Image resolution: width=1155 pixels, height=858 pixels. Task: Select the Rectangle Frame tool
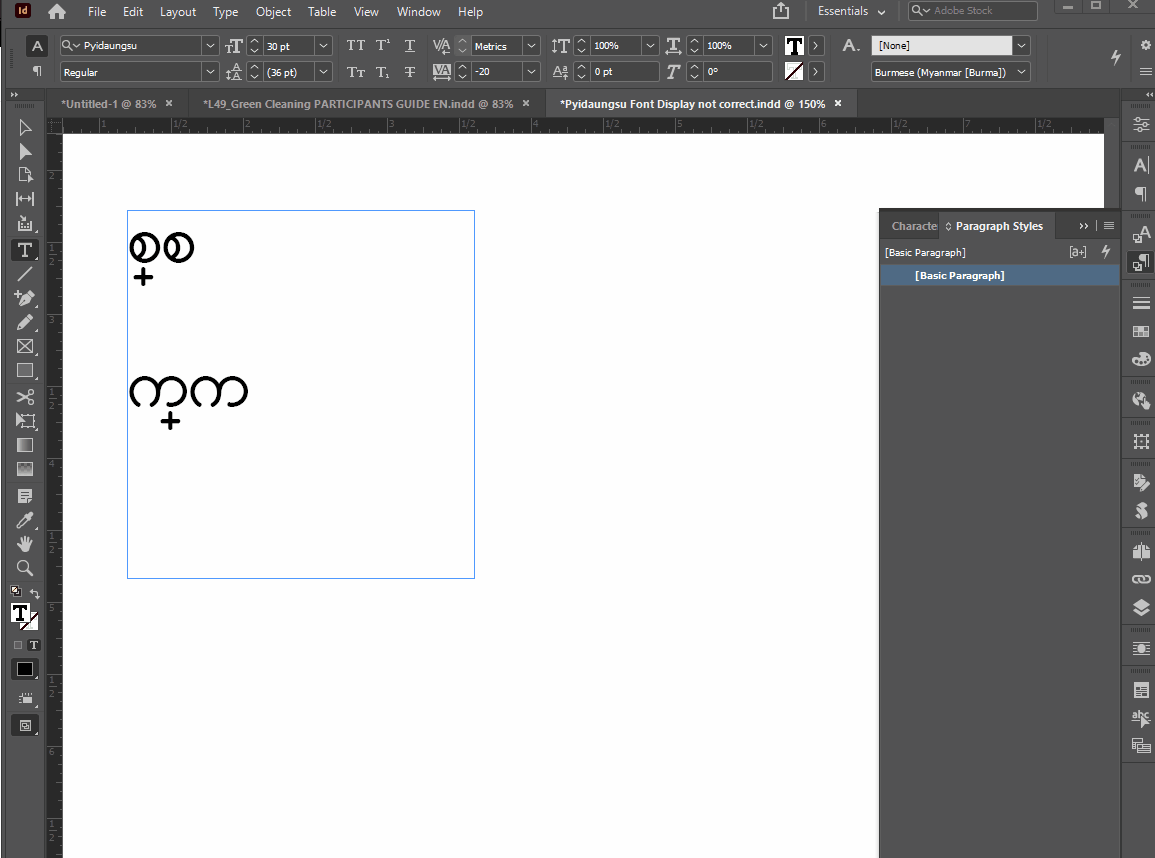point(24,346)
